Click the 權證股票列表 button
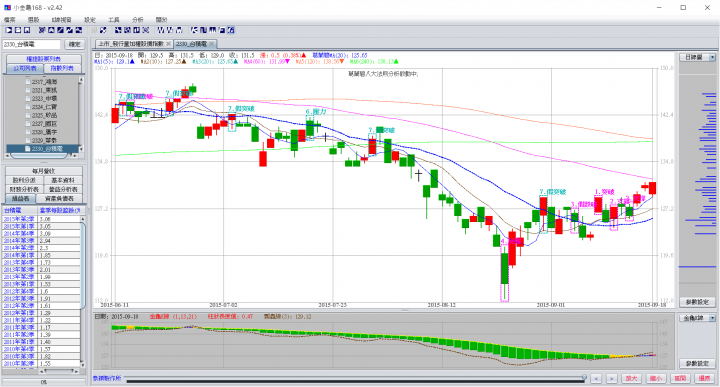This screenshot has height=387, width=720. [44, 59]
